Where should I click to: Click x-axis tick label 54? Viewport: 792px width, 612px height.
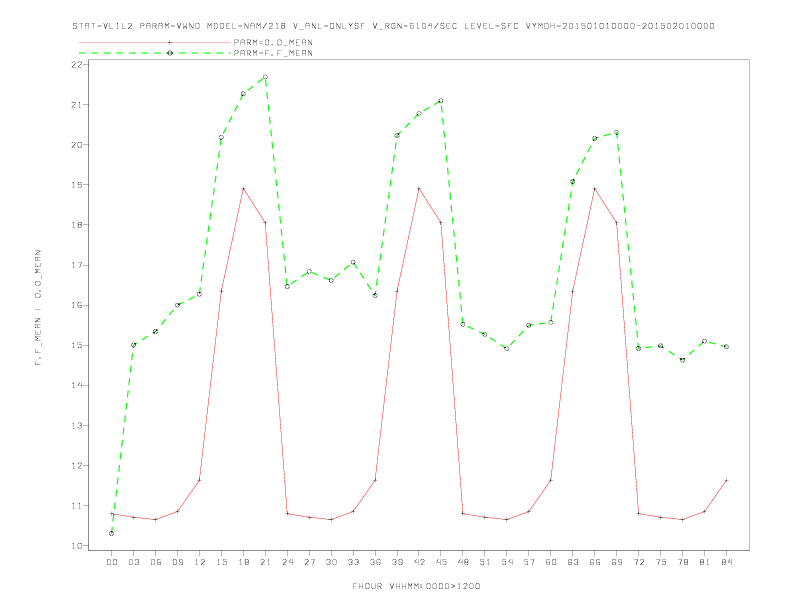(x=507, y=562)
